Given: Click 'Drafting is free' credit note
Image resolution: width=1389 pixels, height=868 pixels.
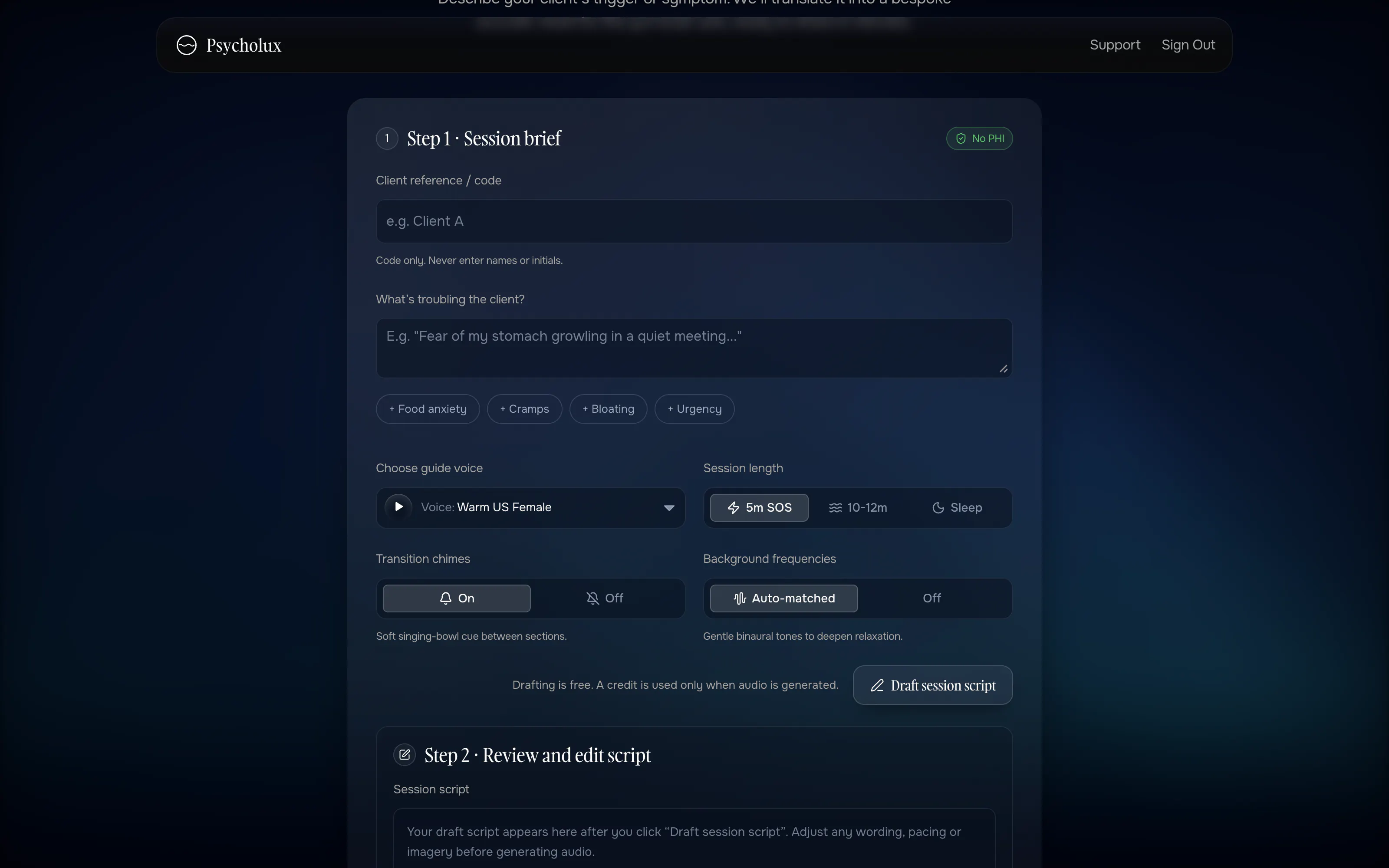Looking at the screenshot, I should (x=675, y=685).
